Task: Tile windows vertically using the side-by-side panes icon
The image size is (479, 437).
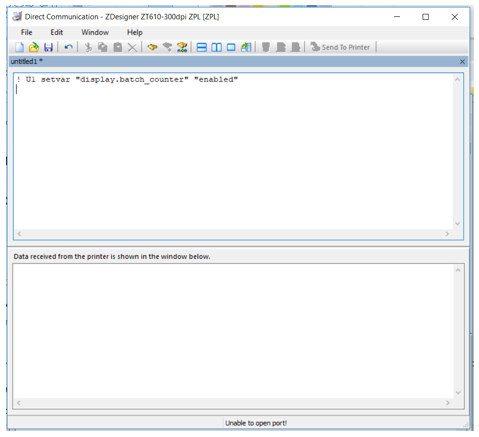Action: (216, 47)
